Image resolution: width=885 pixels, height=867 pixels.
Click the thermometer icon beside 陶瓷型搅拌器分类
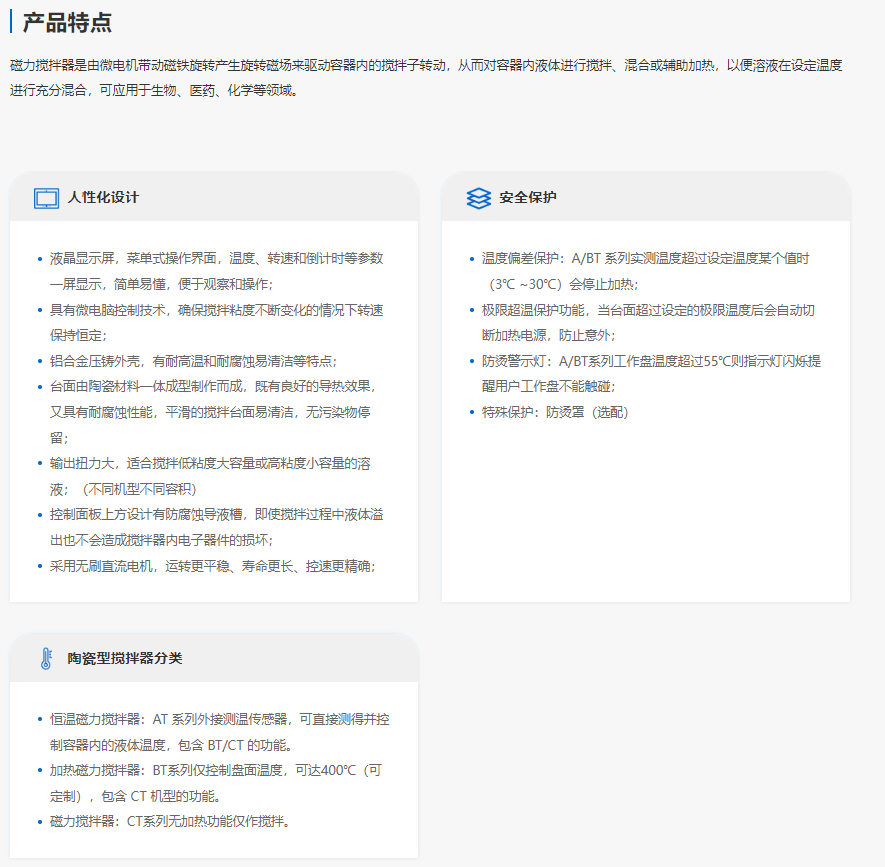46,659
